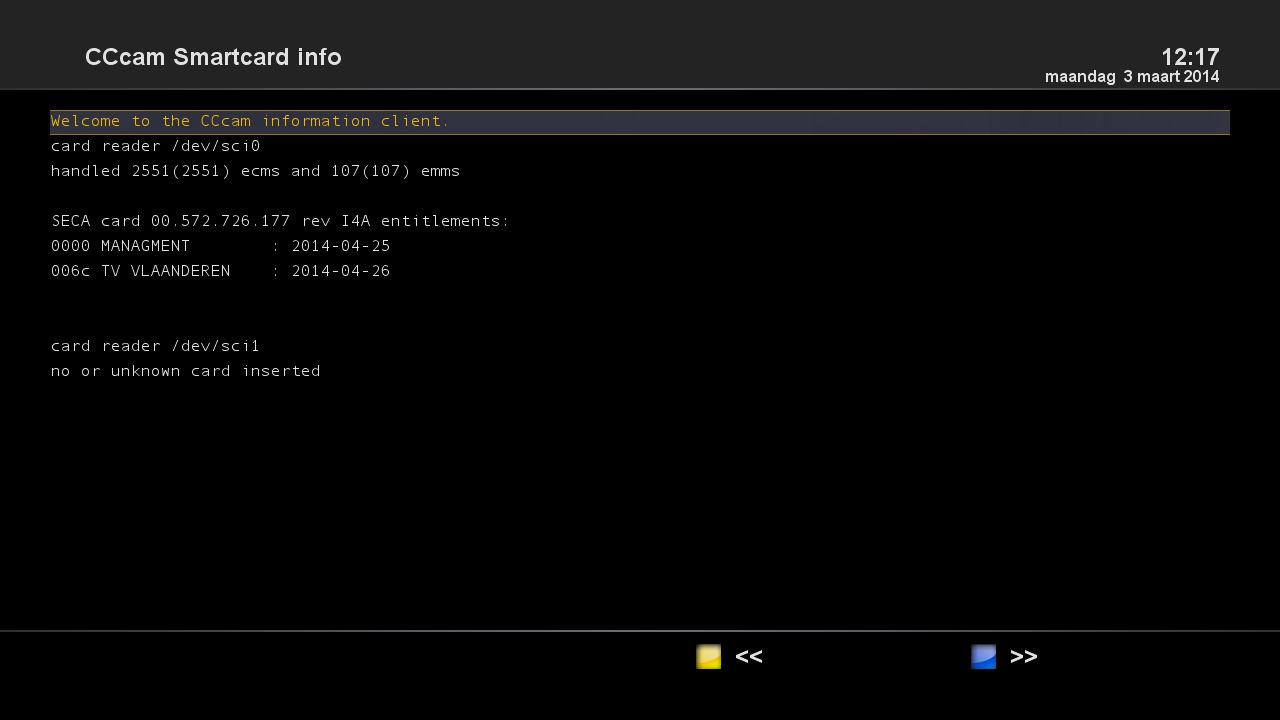Select the card reader /dev/sci1 line
This screenshot has height=720, width=1280.
156,346
